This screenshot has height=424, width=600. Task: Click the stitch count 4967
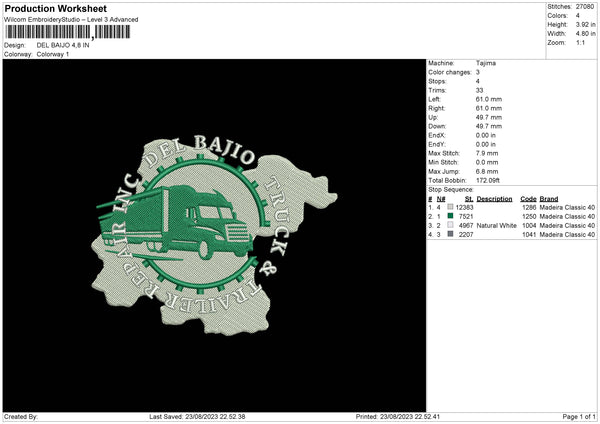466,225
